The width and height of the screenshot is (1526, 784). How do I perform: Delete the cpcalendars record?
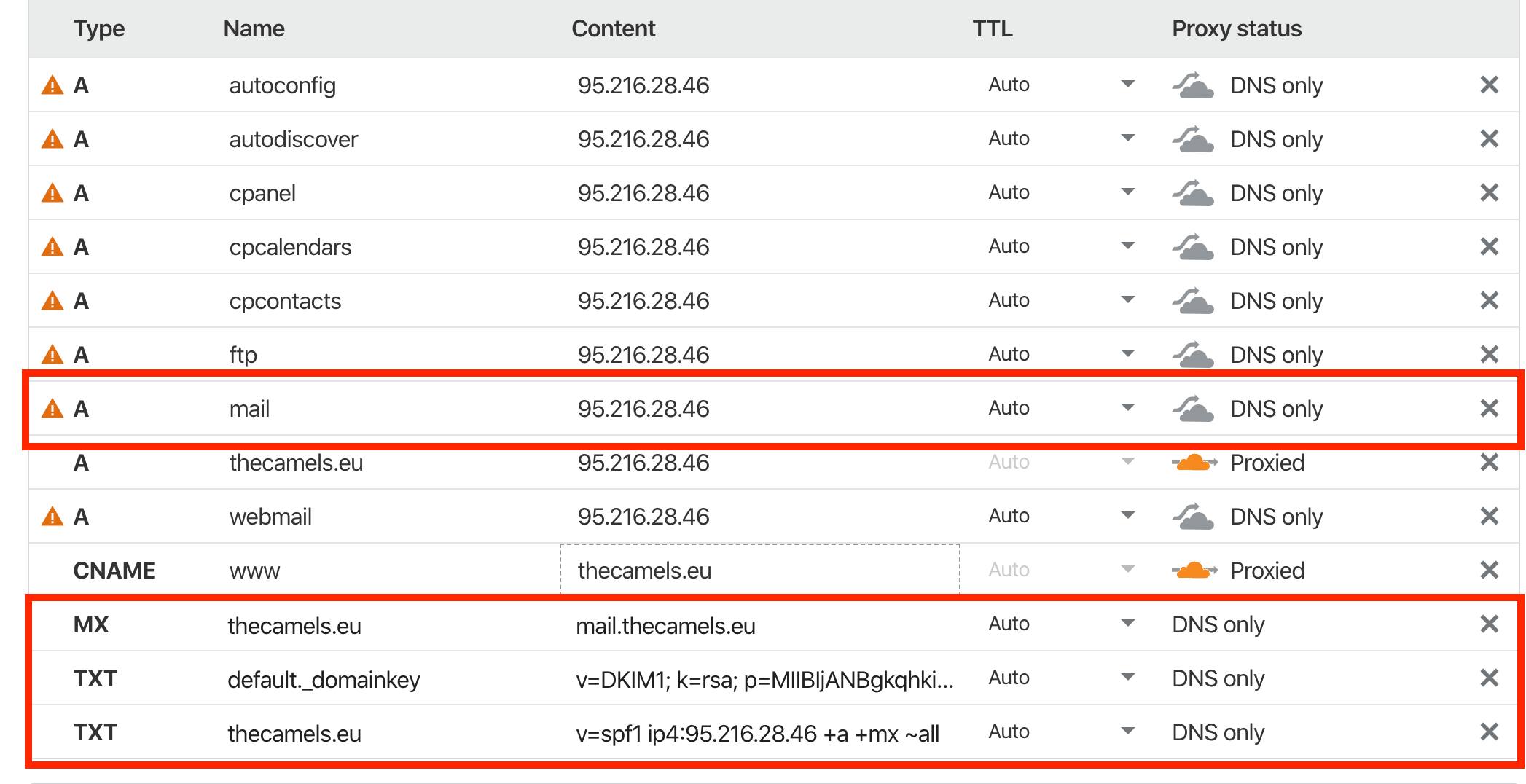tap(1490, 247)
